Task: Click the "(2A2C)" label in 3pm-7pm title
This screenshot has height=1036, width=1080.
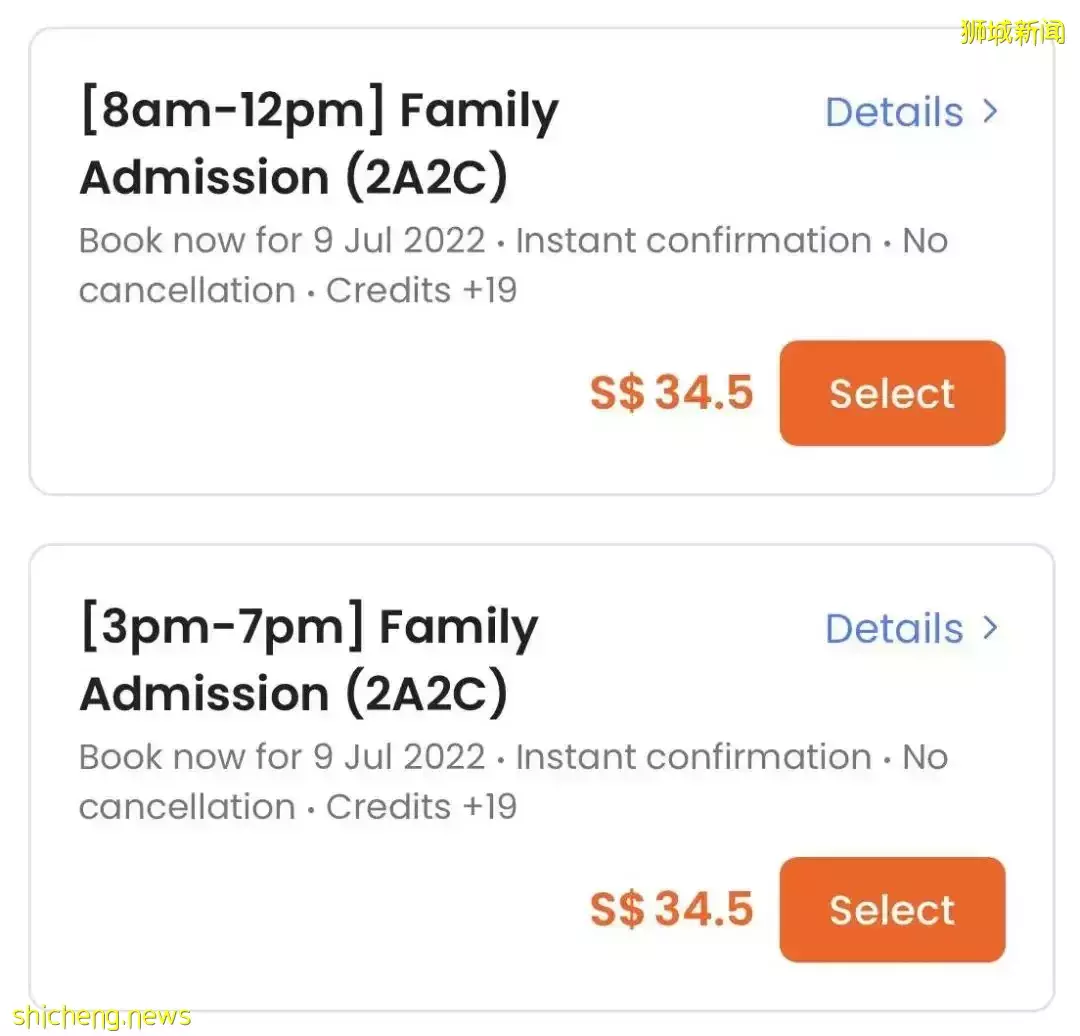Action: tap(427, 694)
